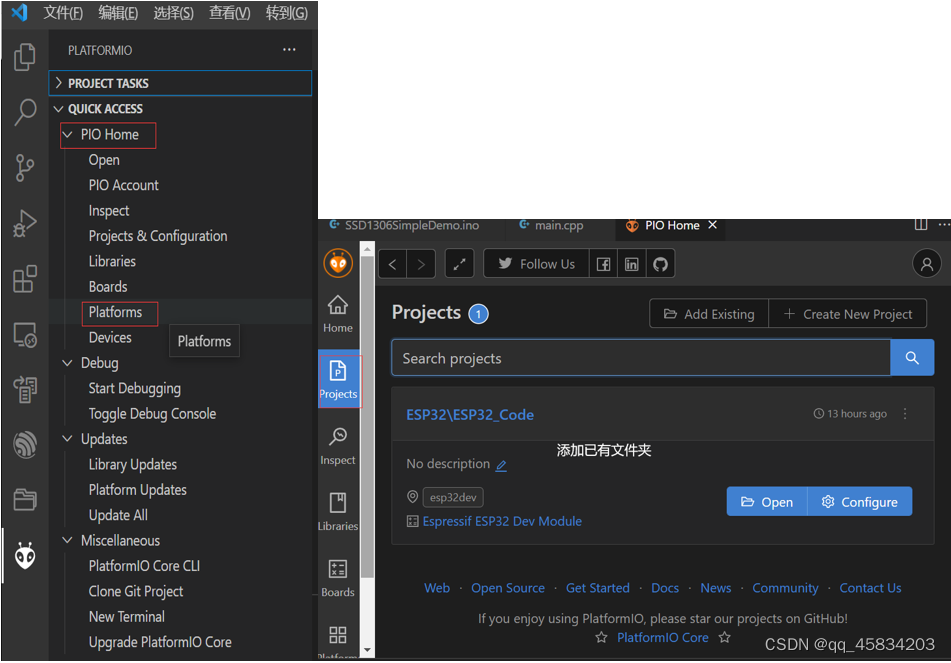The height and width of the screenshot is (663, 951).
Task: Collapse the Updates tree node
Action: coord(67,439)
